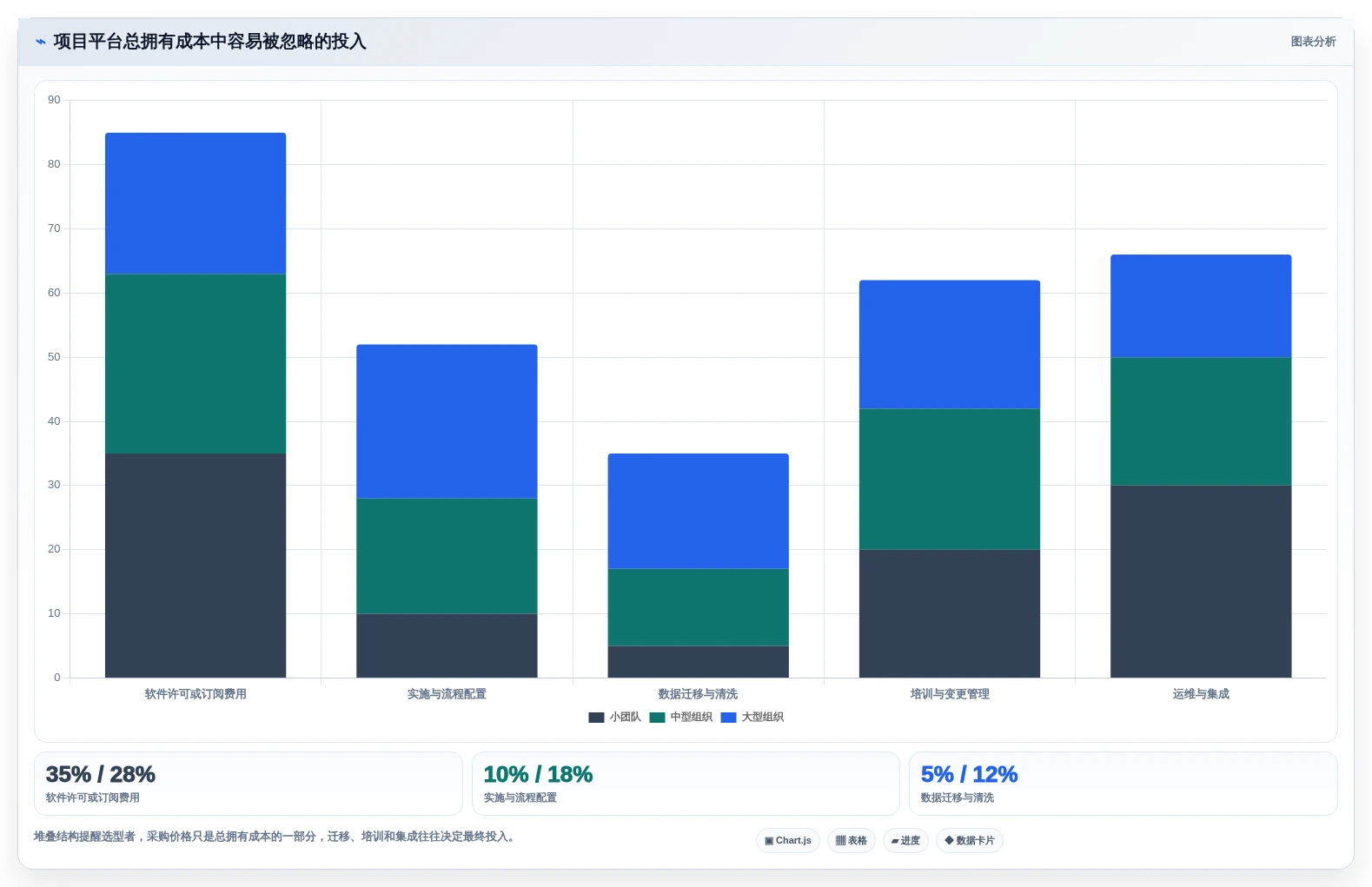
Task: Click the large-org segment of 软件许可或订阅费用 bar
Action: [x=196, y=203]
